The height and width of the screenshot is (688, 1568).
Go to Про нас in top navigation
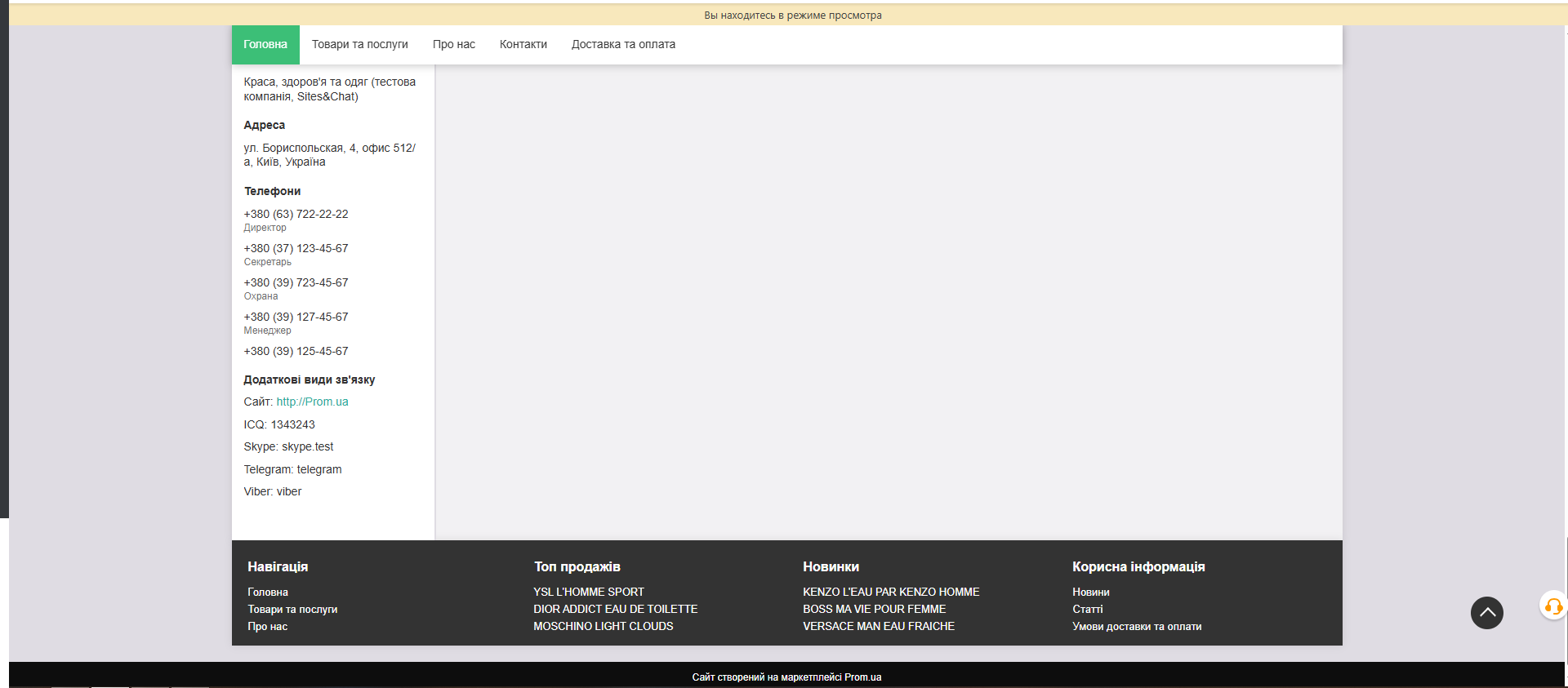[x=453, y=45]
